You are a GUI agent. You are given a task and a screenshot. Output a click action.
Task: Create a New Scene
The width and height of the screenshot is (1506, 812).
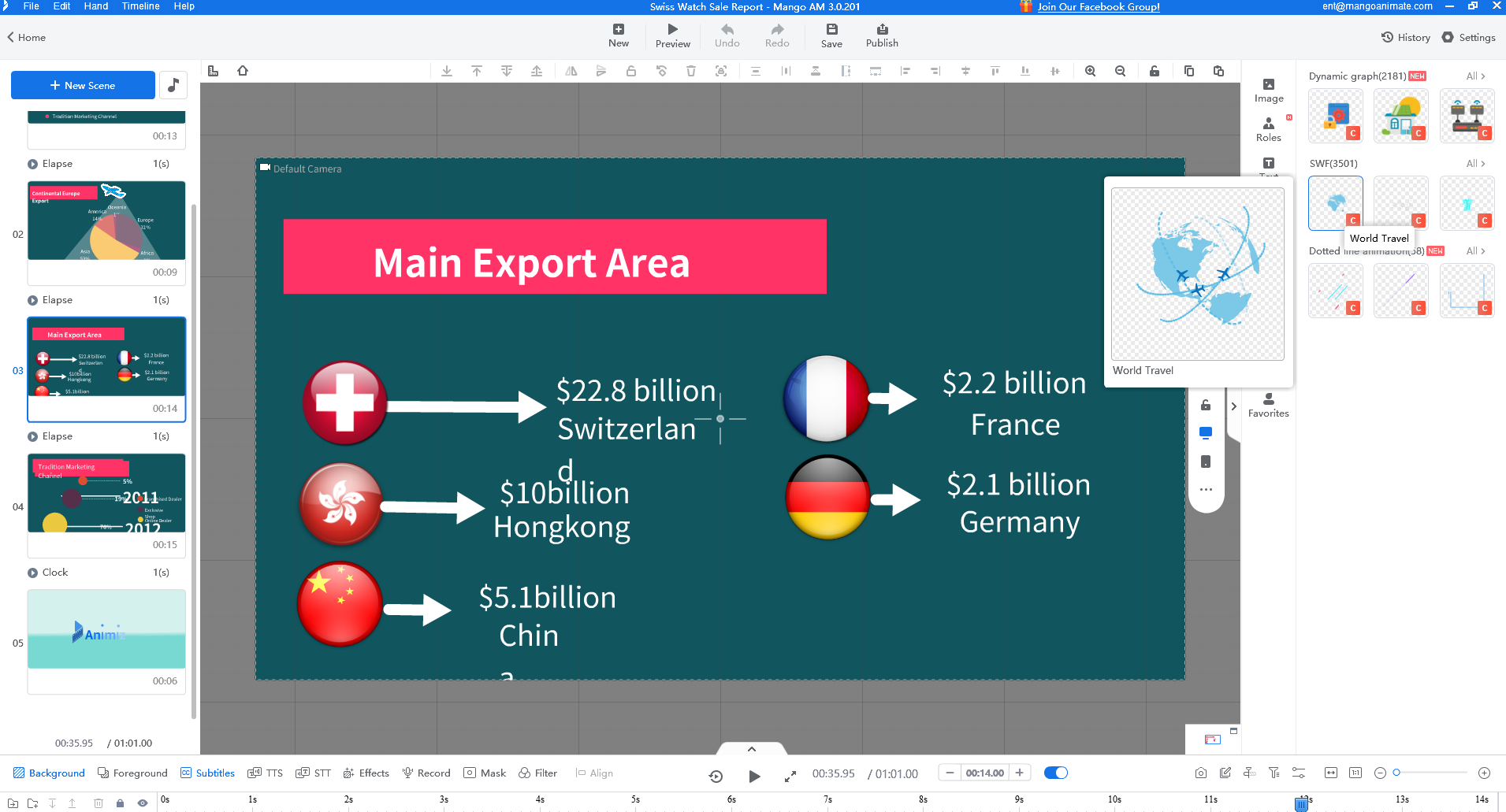(x=83, y=85)
